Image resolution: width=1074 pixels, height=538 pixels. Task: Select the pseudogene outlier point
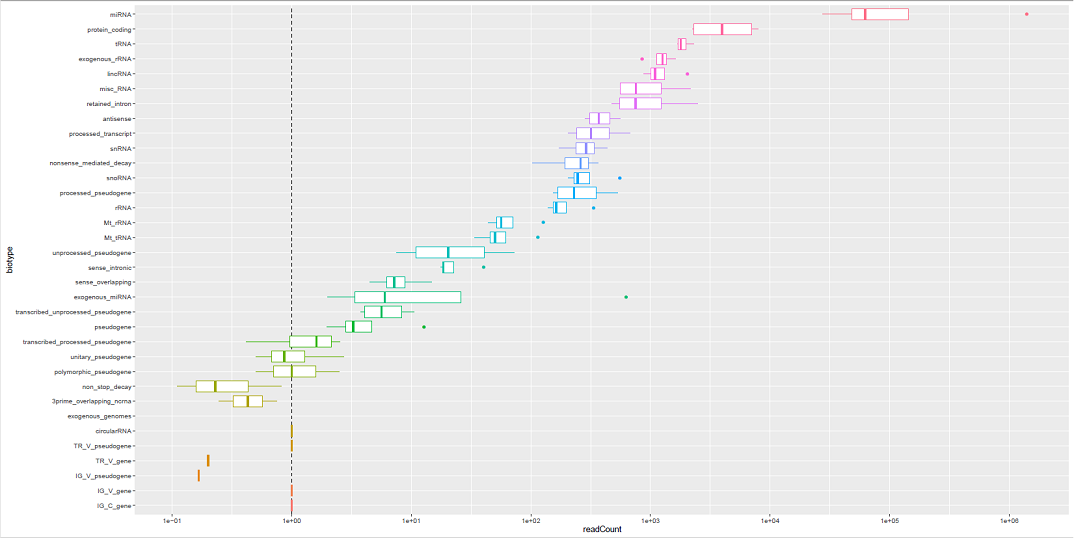point(424,327)
